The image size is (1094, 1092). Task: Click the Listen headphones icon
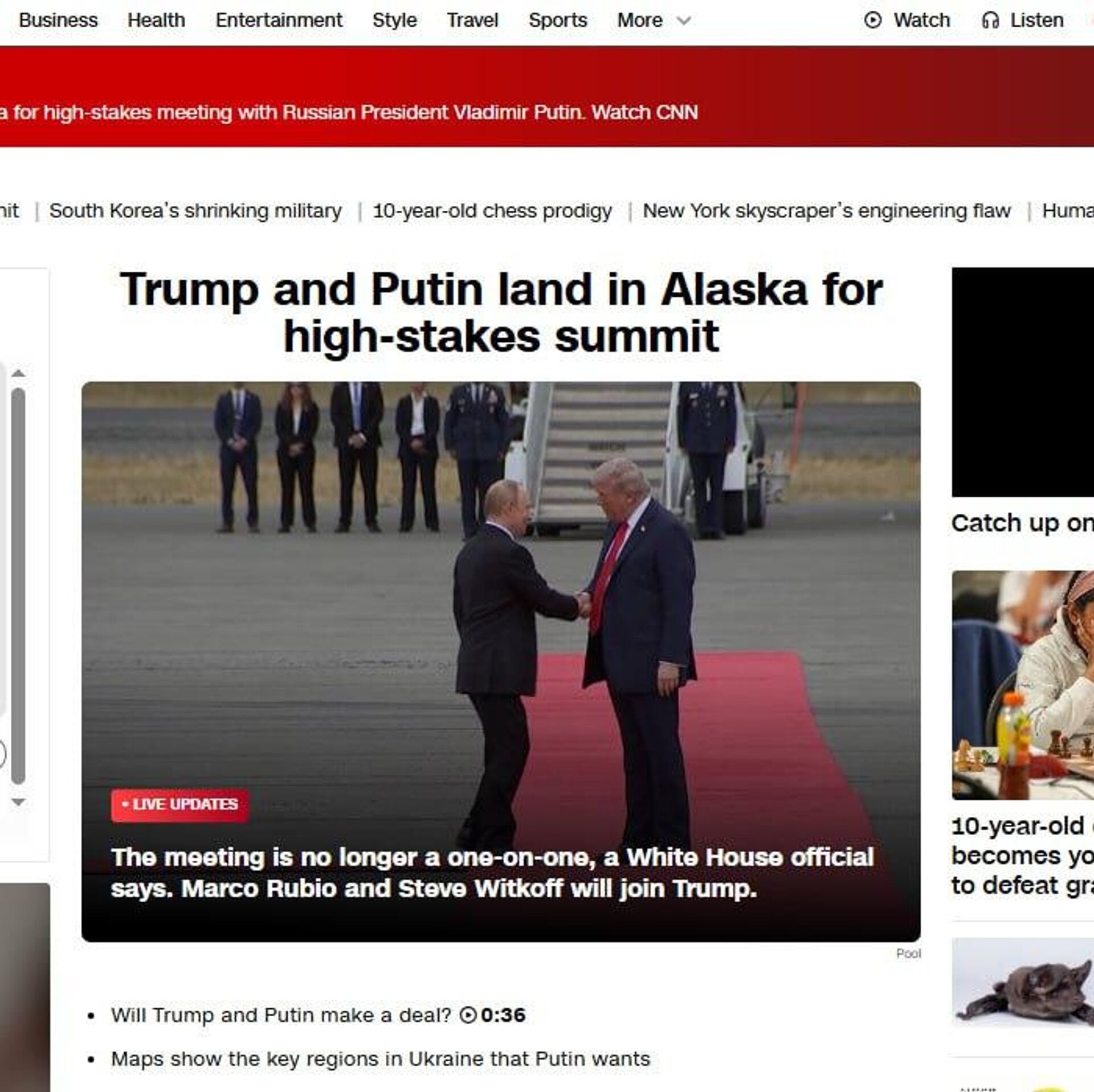click(990, 21)
